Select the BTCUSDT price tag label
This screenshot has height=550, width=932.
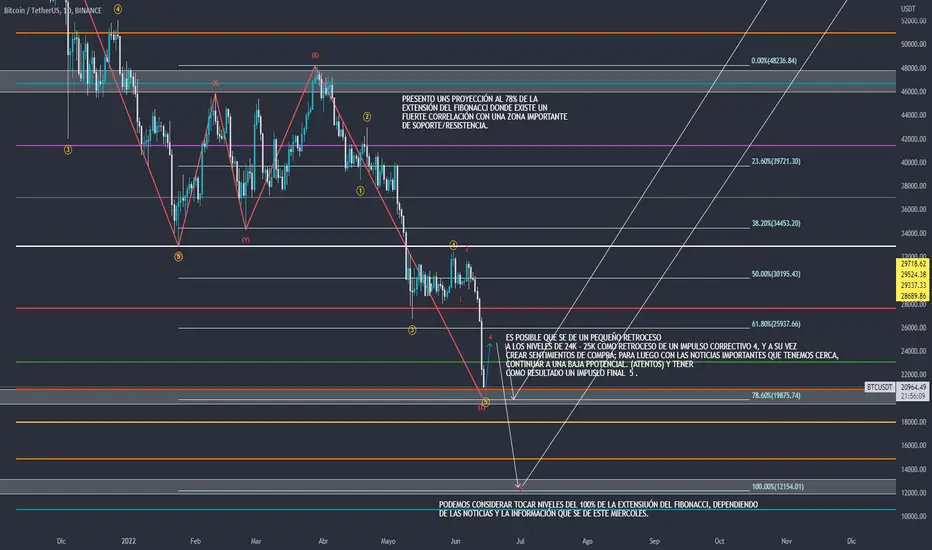[x=880, y=387]
